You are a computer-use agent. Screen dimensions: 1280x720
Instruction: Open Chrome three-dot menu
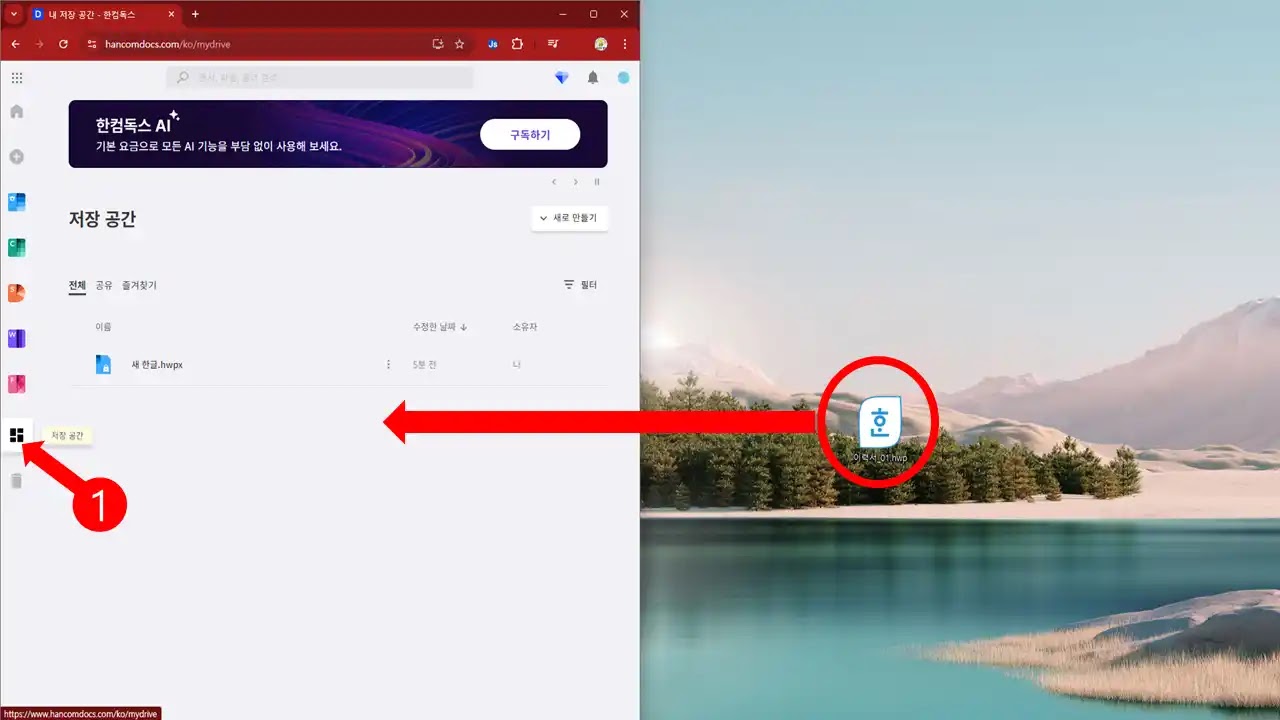[x=625, y=44]
